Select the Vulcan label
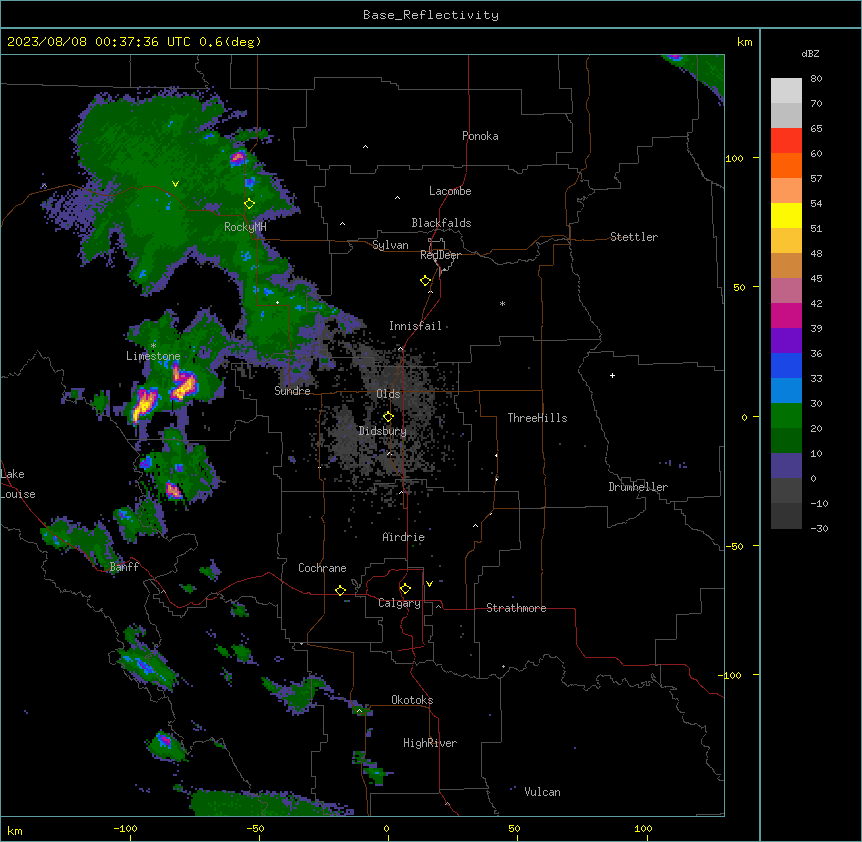Viewport: 862px width, 842px height. 543,792
